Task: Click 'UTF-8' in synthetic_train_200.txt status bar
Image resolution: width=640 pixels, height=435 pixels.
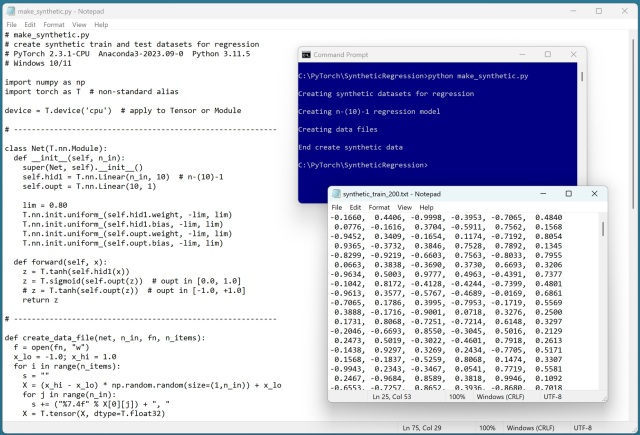Action: tap(553, 397)
